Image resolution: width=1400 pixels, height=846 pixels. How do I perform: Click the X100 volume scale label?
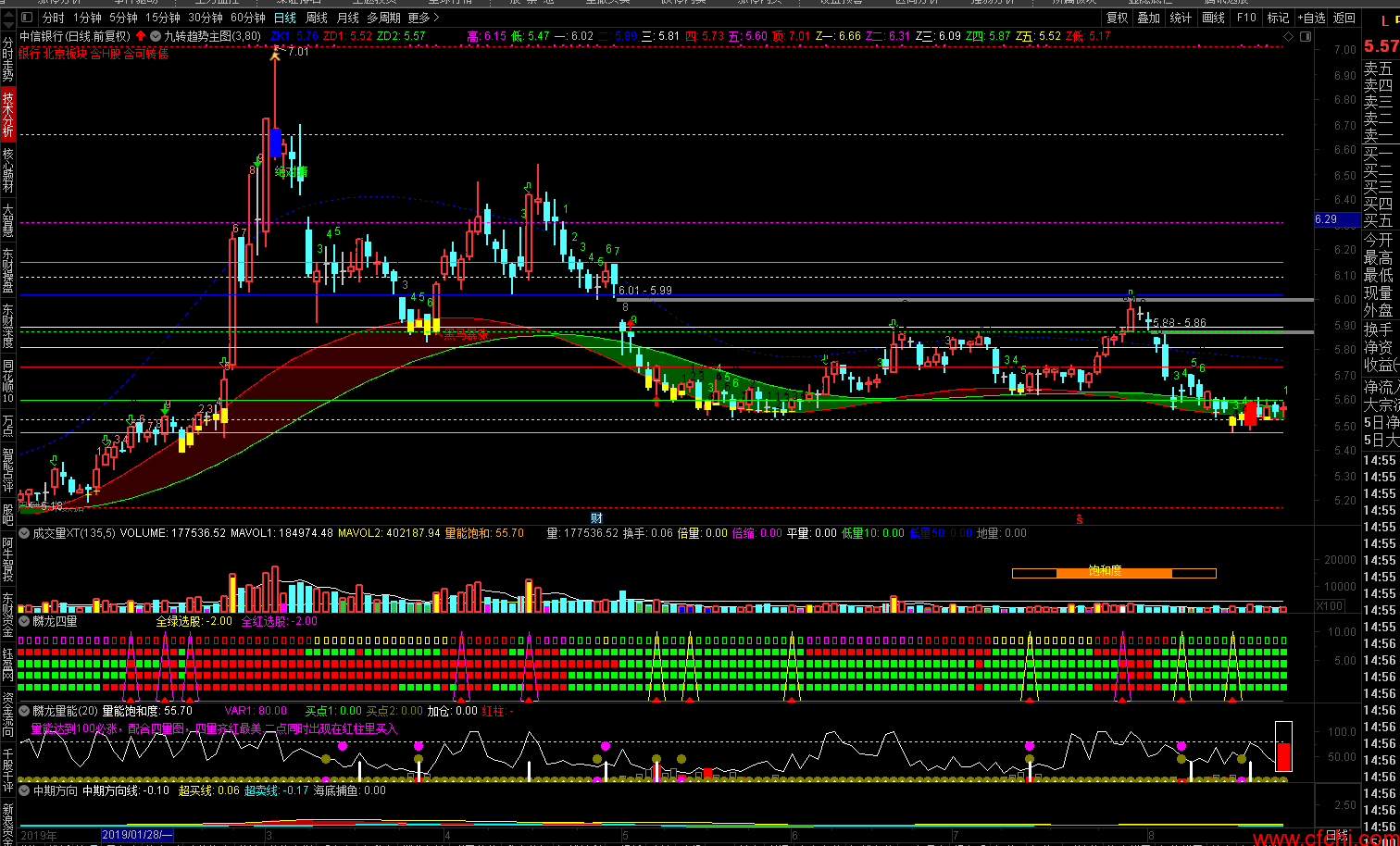click(x=1330, y=606)
